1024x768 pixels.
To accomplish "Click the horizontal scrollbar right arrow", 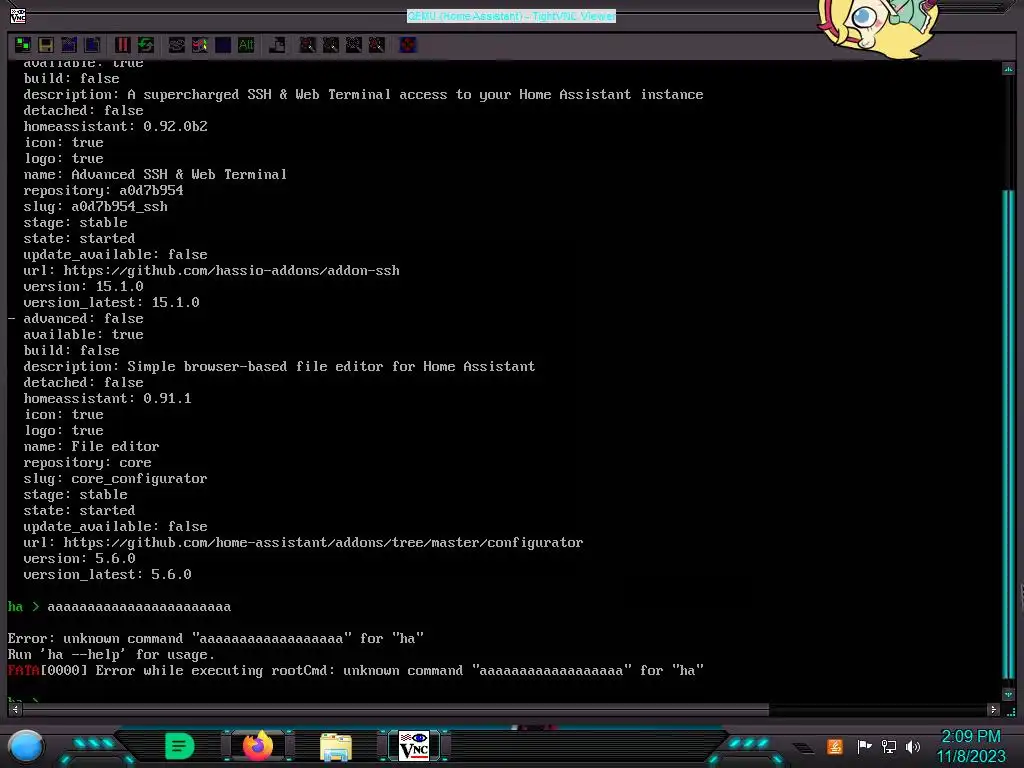I will coord(993,709).
